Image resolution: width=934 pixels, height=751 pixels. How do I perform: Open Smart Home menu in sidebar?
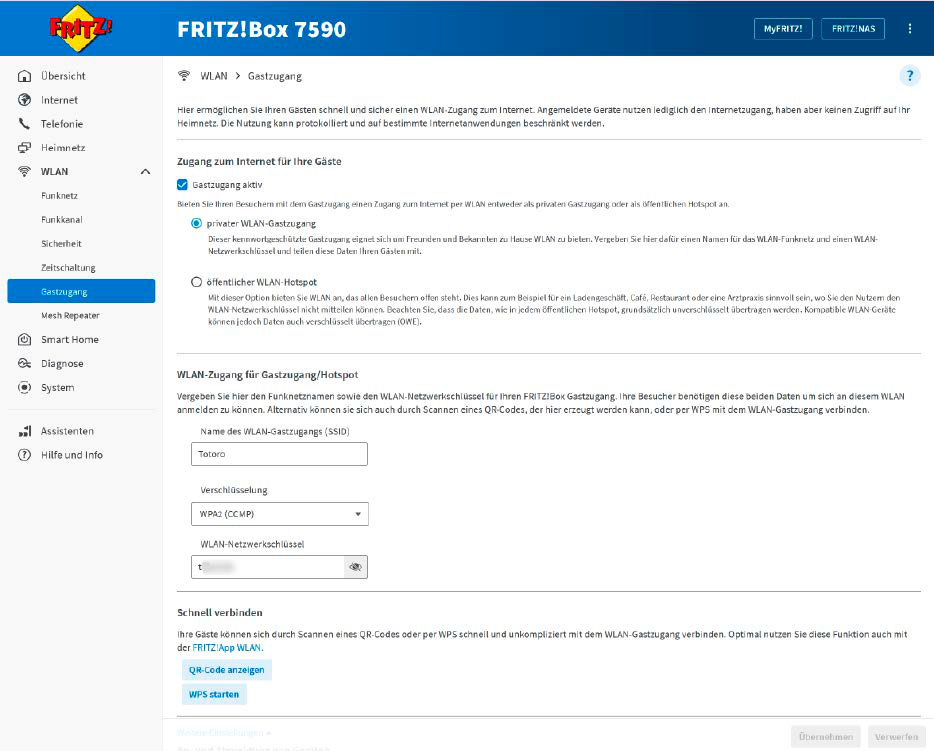[70, 339]
